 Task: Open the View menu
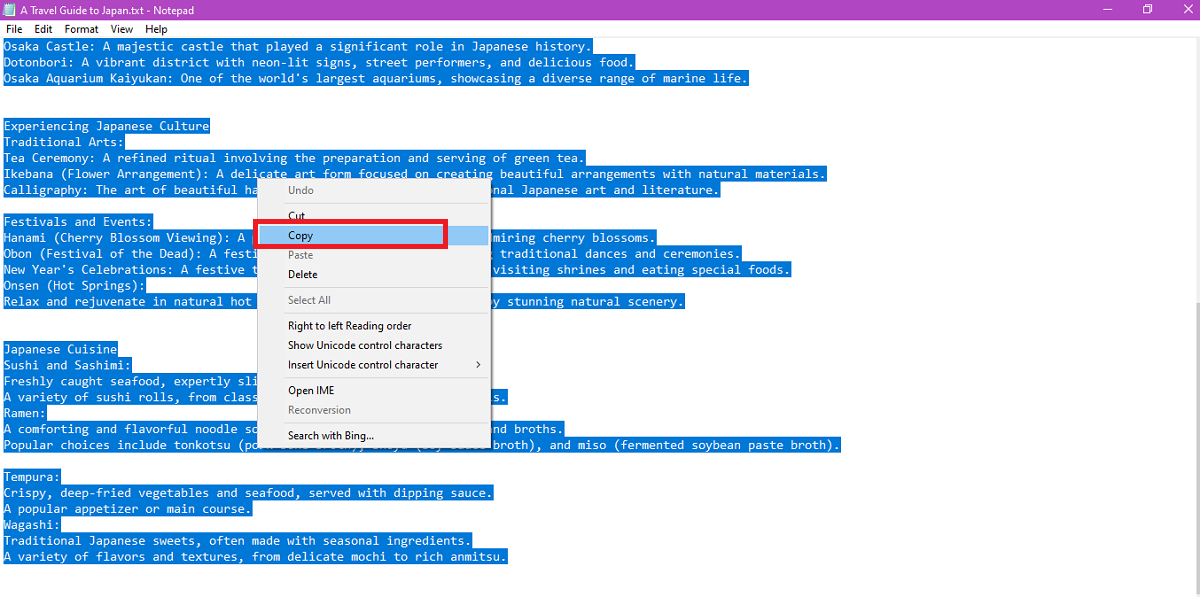(x=122, y=29)
